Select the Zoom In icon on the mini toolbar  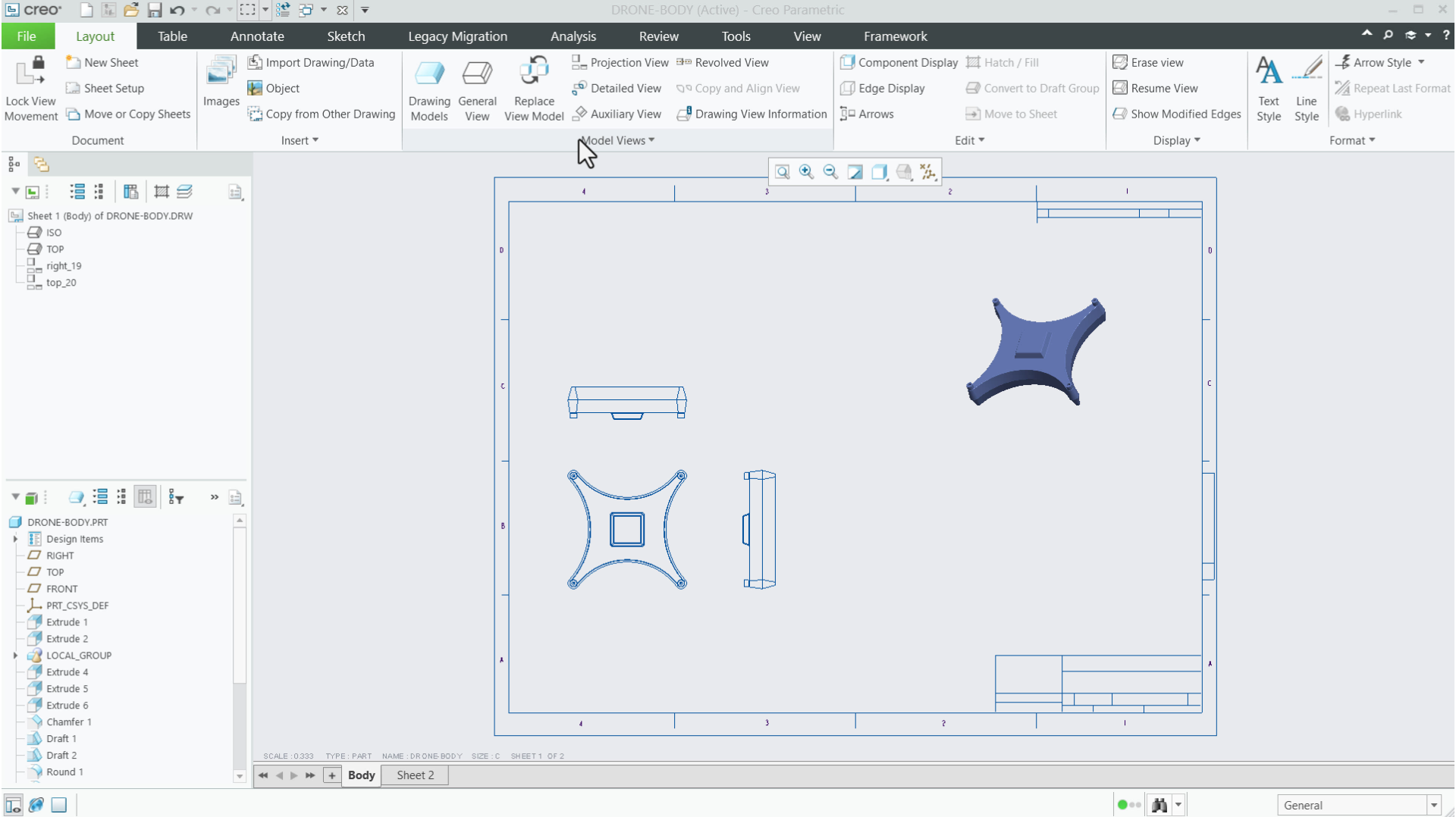click(806, 172)
